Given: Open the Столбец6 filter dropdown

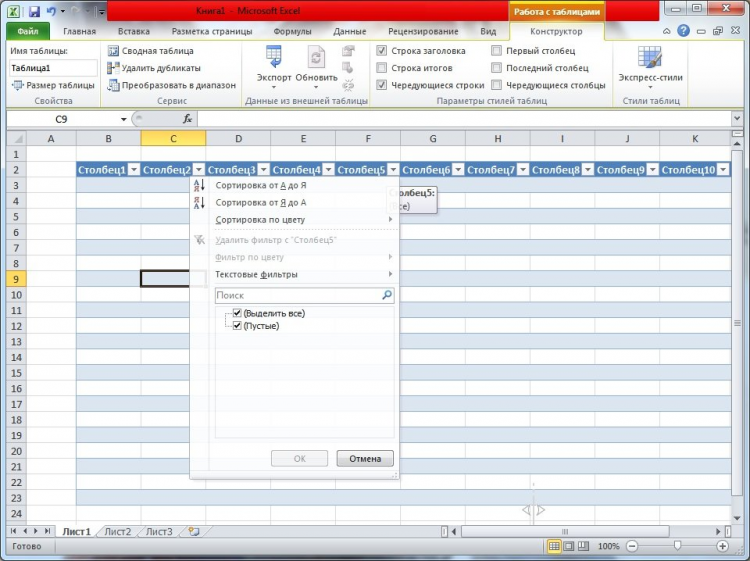Looking at the screenshot, I should pyautogui.click(x=458, y=170).
